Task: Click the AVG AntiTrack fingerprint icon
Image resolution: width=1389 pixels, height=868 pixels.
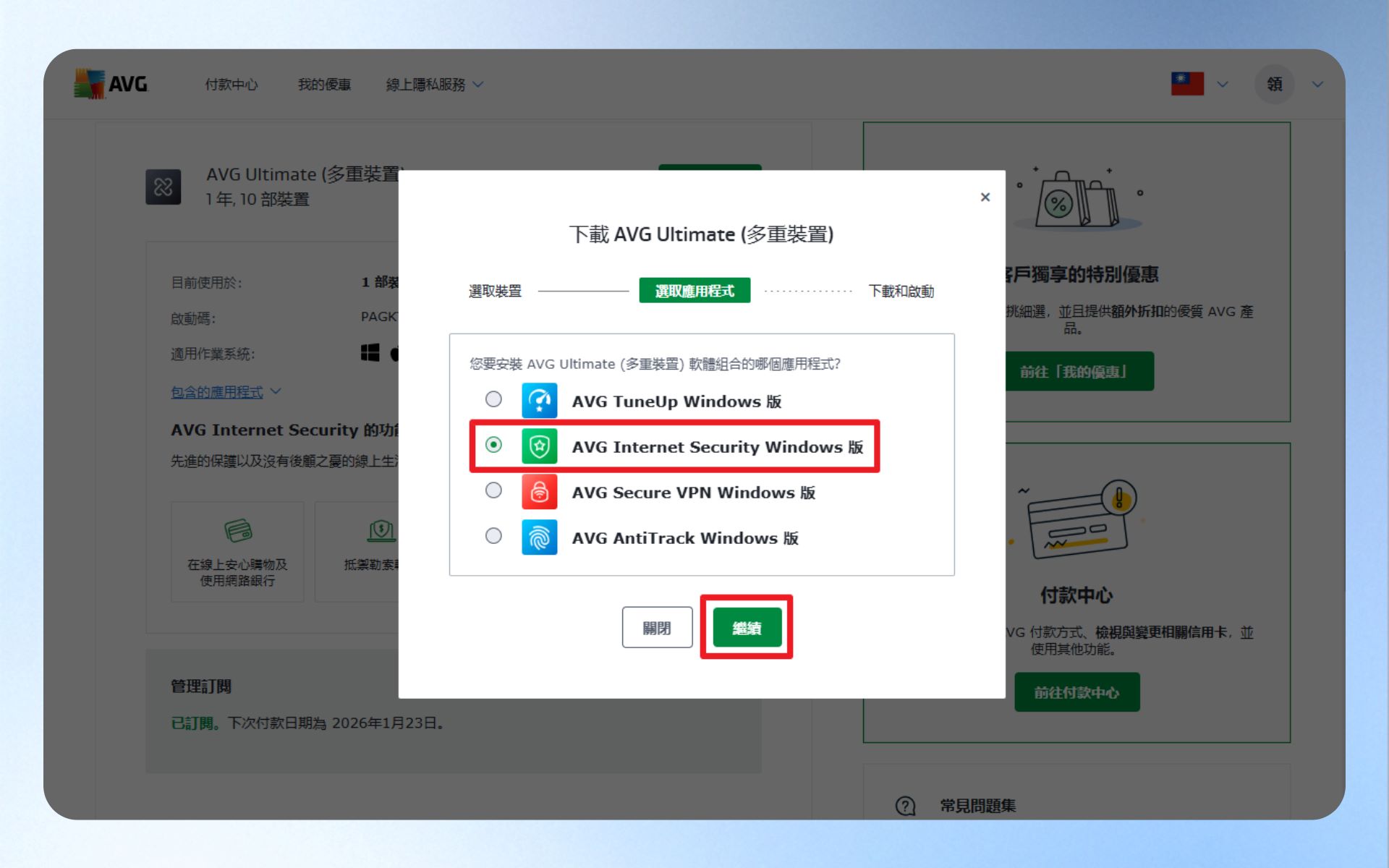Action: point(539,537)
